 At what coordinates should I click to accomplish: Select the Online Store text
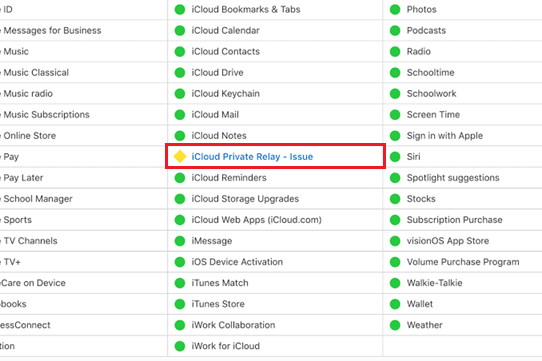(x=30, y=136)
